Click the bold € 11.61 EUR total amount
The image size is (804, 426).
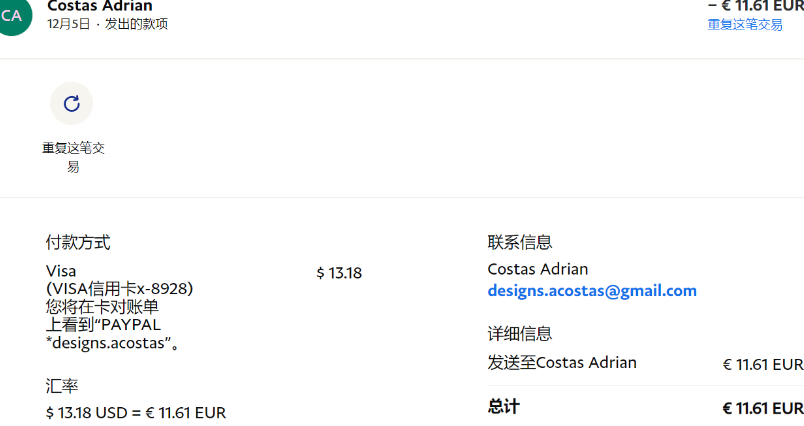[x=763, y=409]
